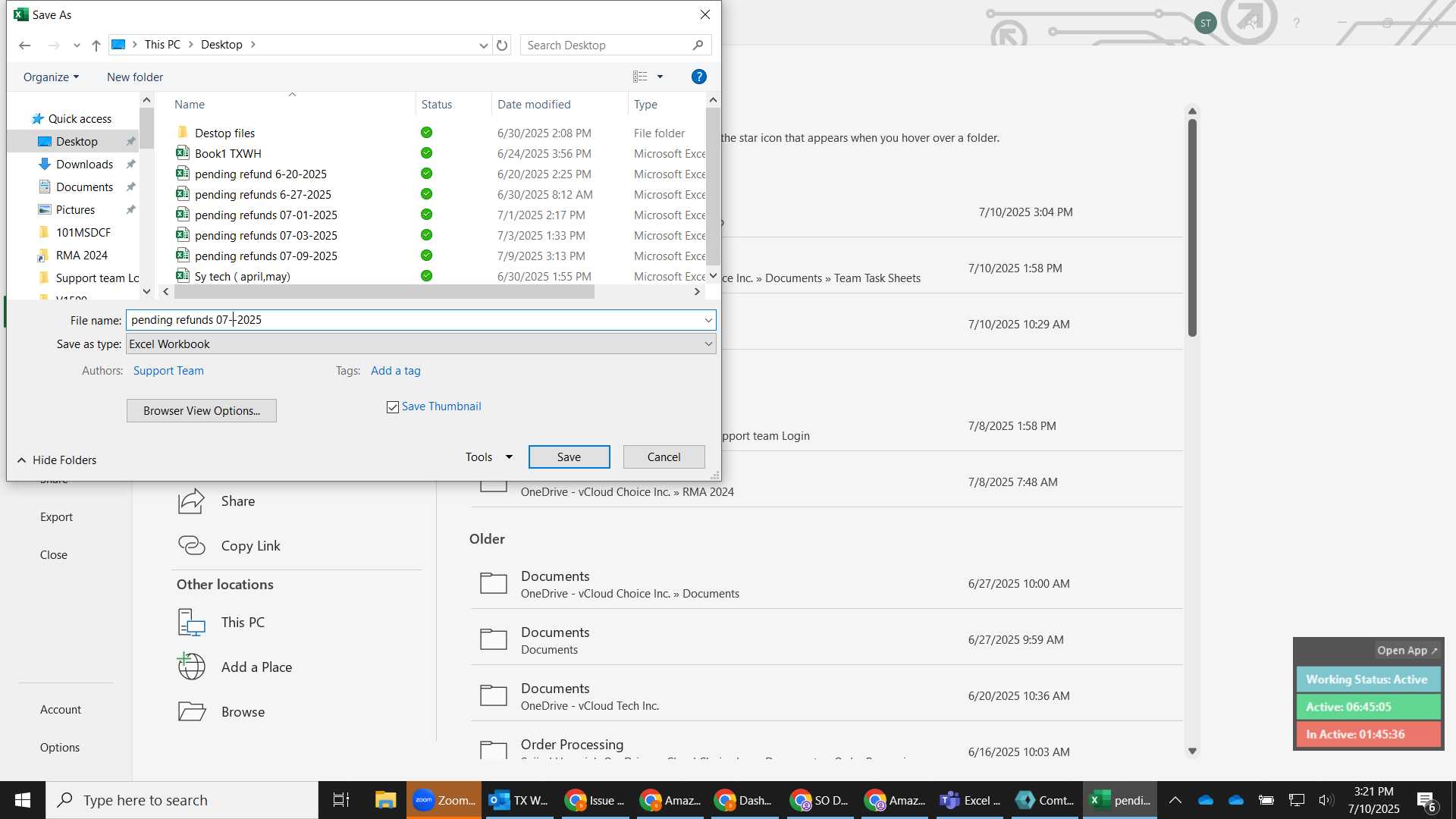Click the file list vertical scrollbar

tap(713, 186)
